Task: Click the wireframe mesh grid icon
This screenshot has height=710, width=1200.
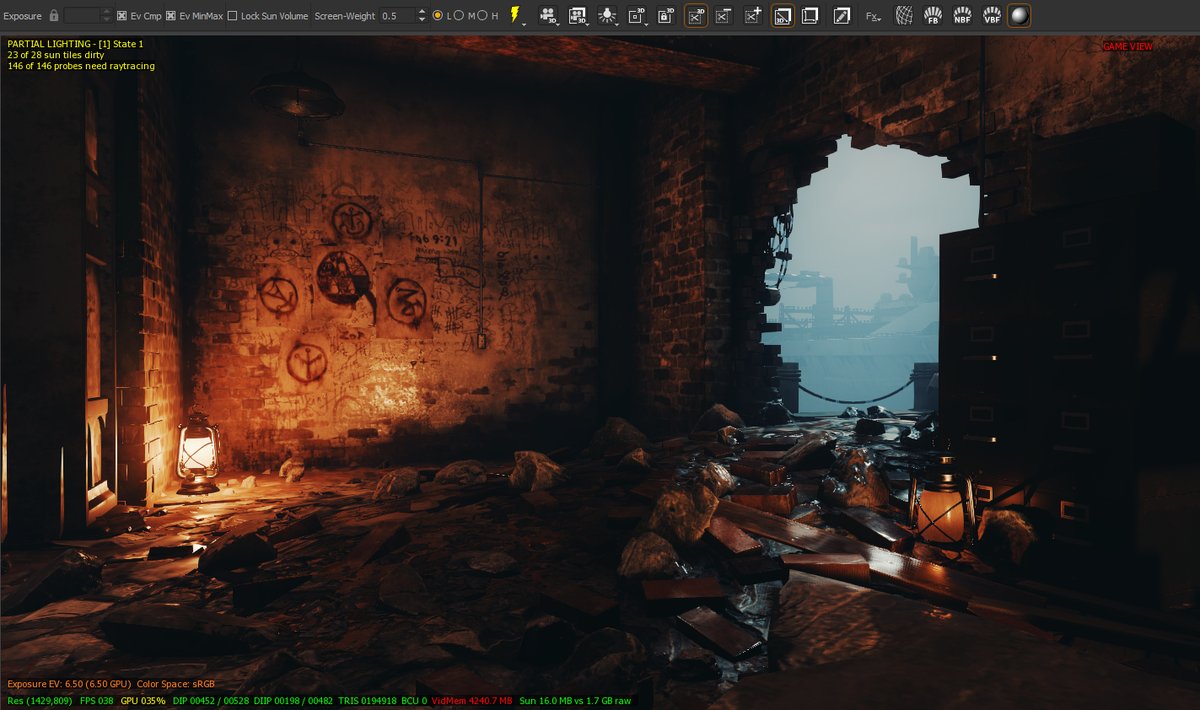Action: [x=904, y=15]
